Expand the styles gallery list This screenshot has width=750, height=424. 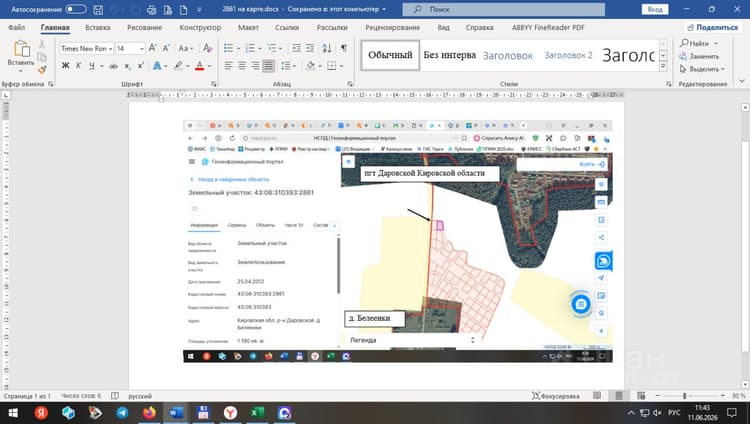point(663,67)
